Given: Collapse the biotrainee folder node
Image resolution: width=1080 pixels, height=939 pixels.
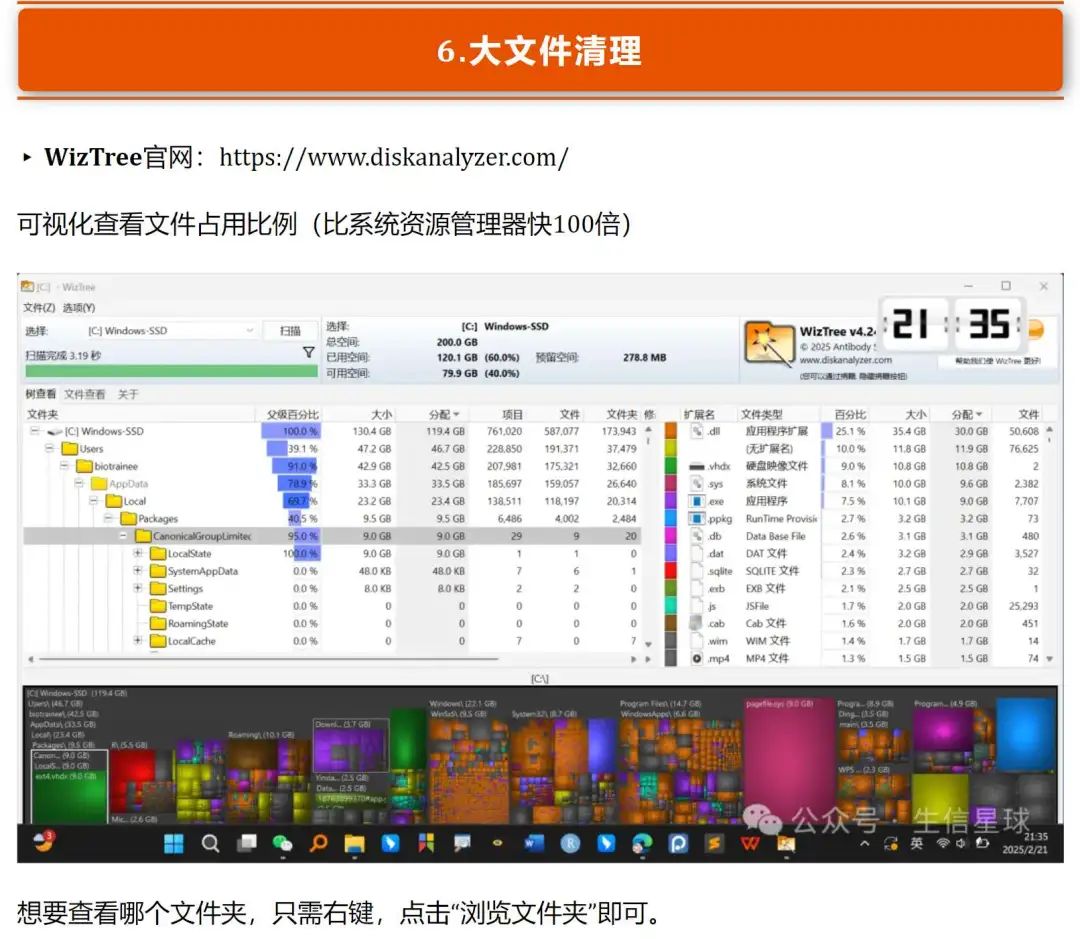Looking at the screenshot, I should 64,466.
